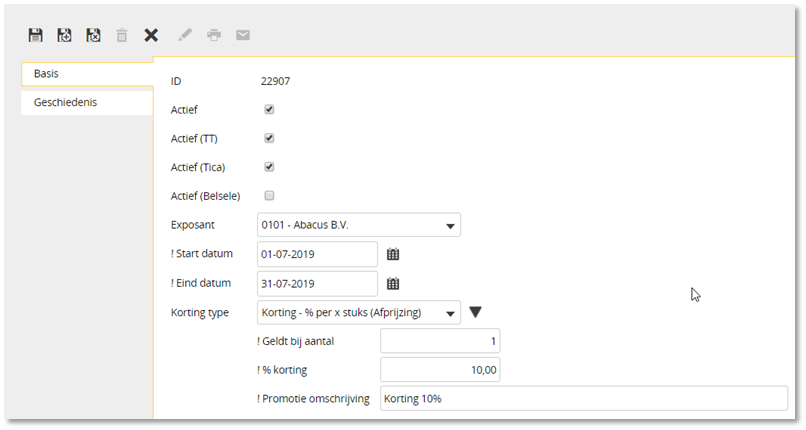Screen dimensions: 806x430
Task: Click the Save and close icon
Action: point(93,35)
